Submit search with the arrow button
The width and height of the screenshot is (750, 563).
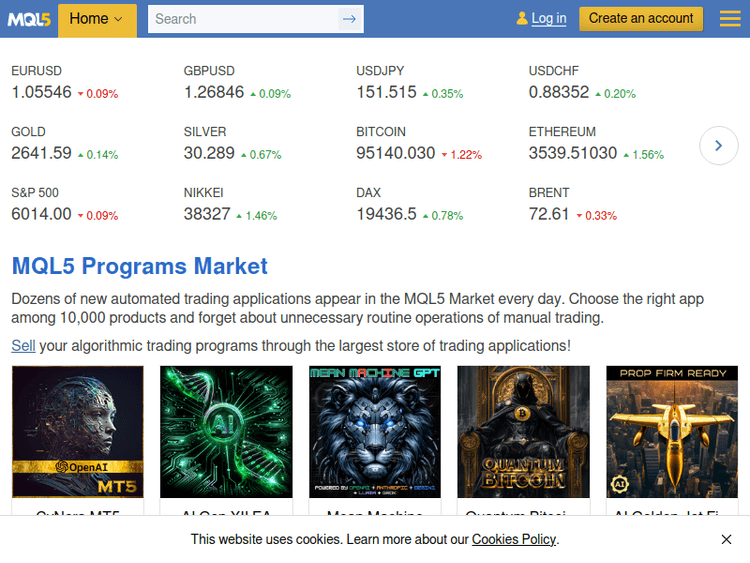coord(349,19)
